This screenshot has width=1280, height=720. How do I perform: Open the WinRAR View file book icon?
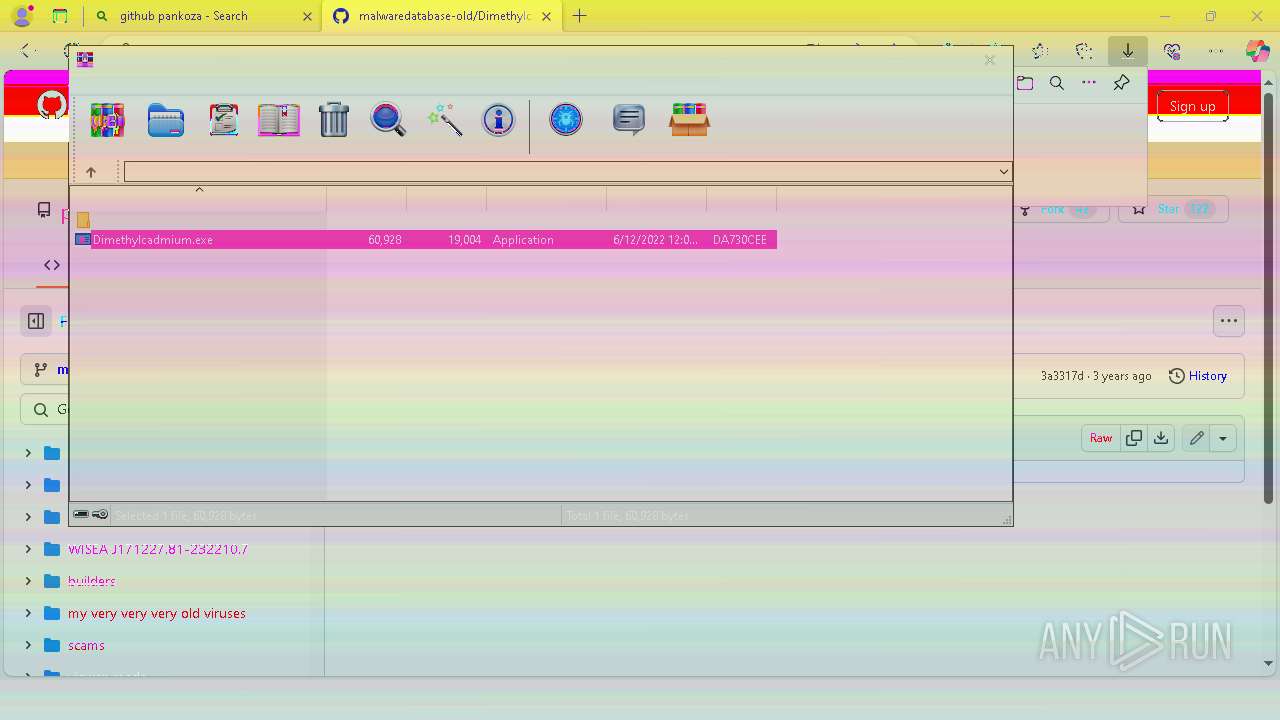[x=279, y=120]
